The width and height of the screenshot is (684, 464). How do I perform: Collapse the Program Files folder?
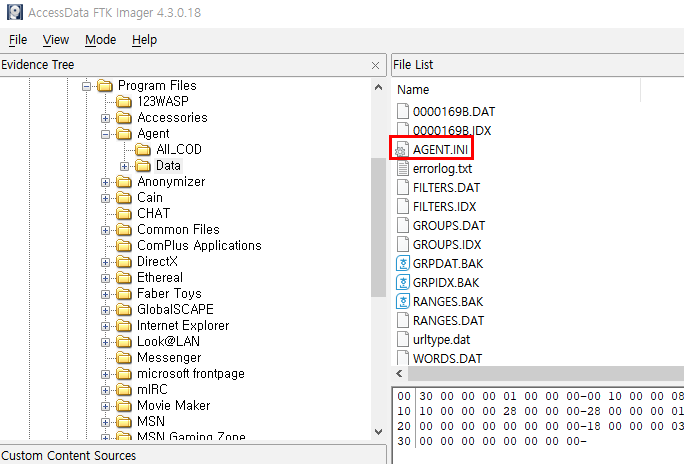coord(86,86)
